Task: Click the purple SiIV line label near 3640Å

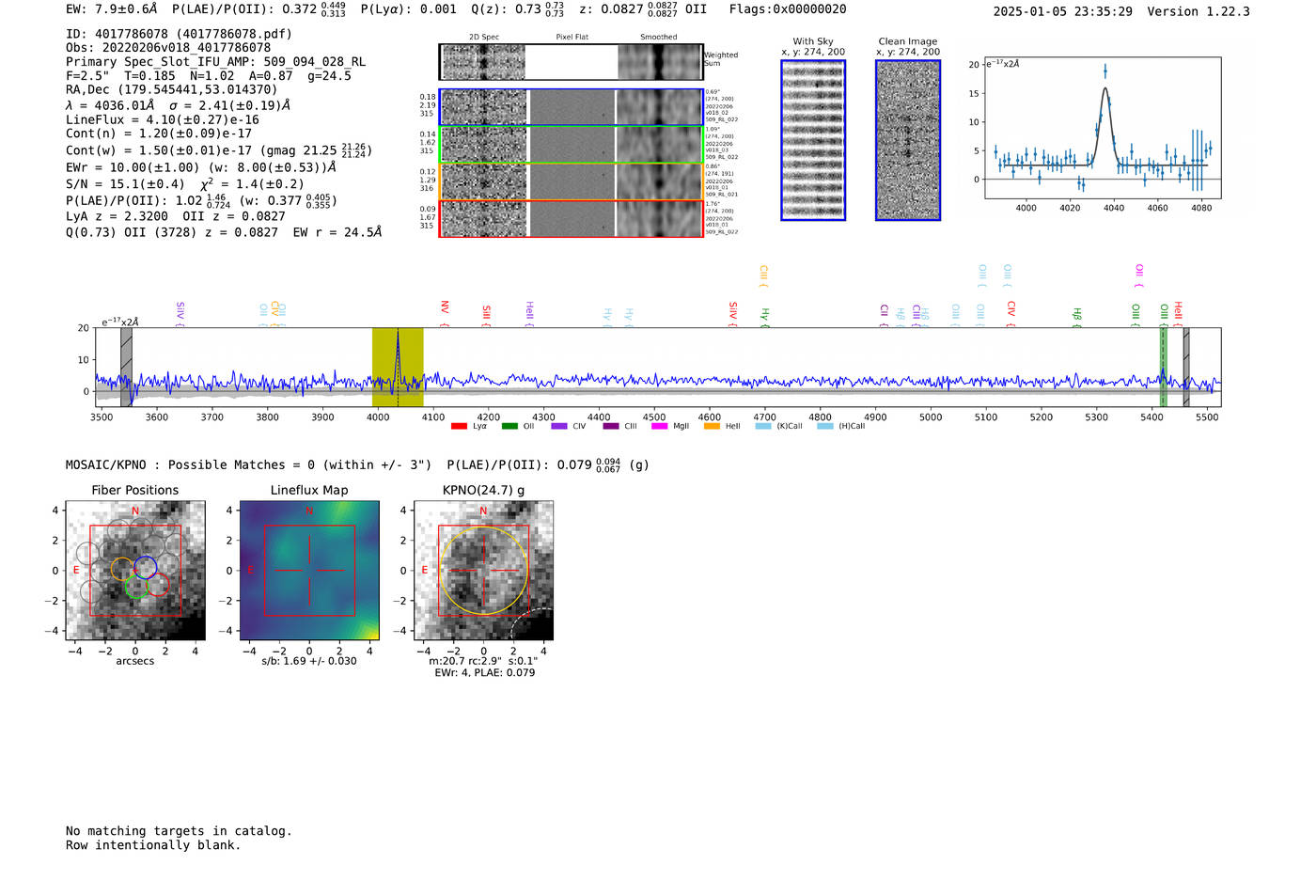Action: pos(180,314)
